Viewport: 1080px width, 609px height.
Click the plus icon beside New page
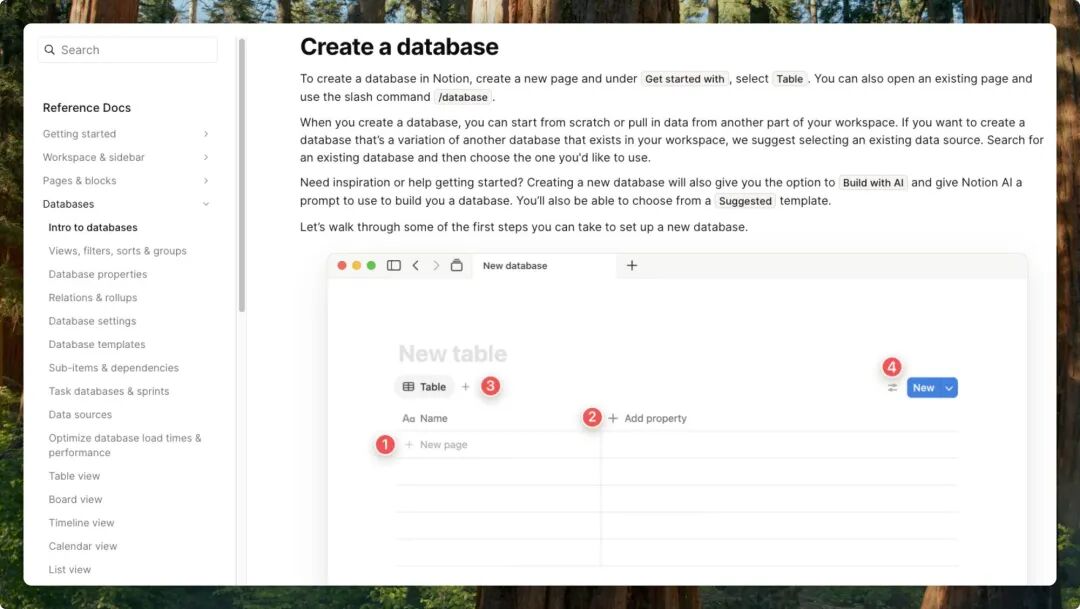409,444
